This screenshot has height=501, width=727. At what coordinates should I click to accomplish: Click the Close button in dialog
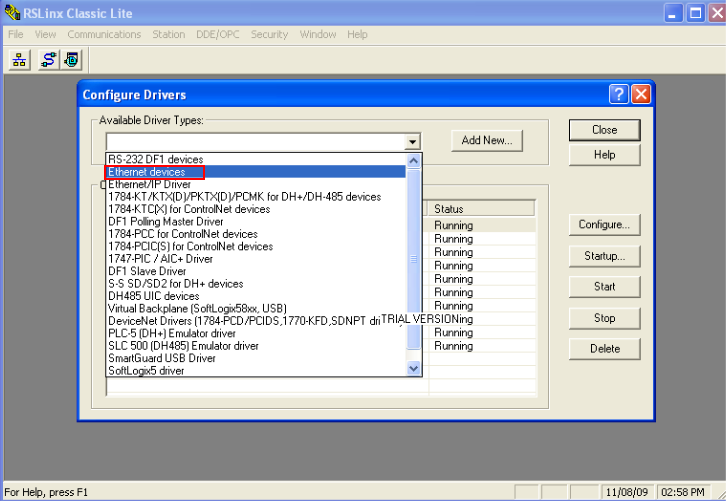pyautogui.click(x=605, y=130)
